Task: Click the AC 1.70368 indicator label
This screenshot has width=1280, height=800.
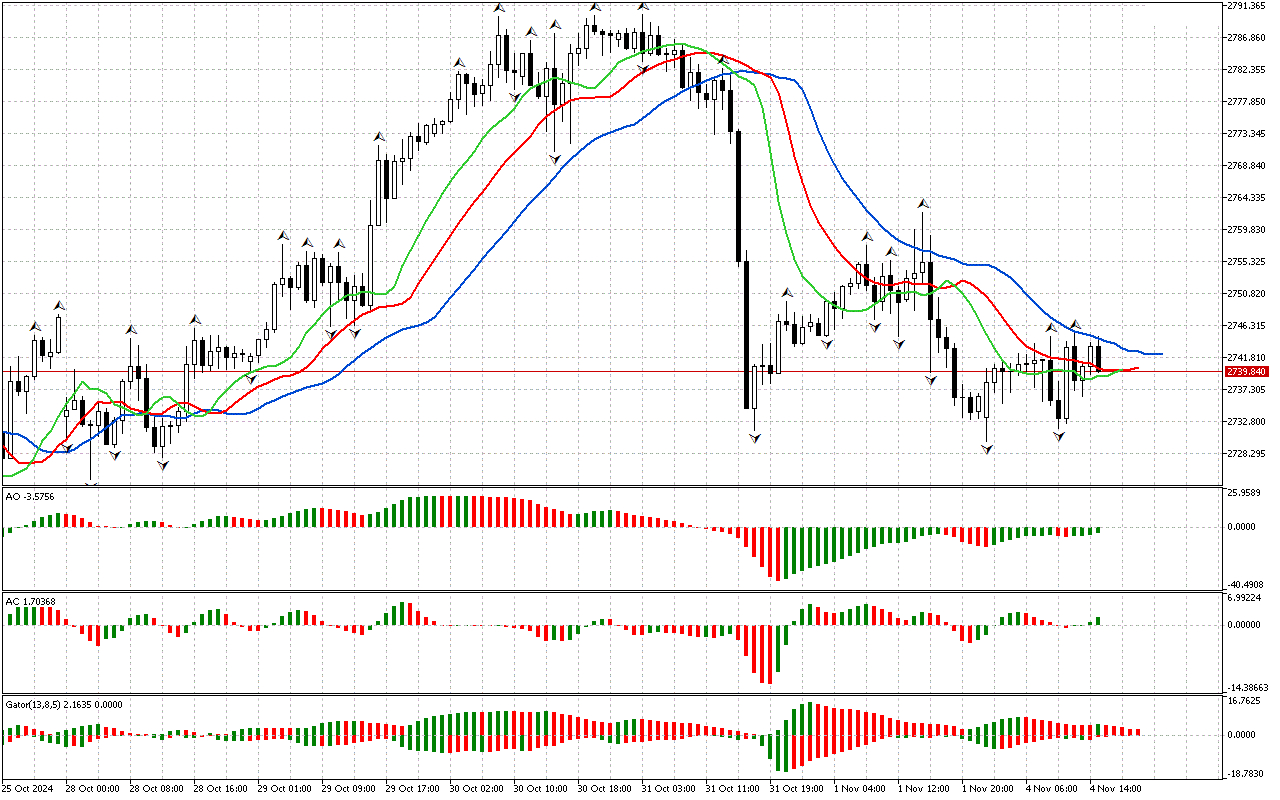Action: pos(30,602)
